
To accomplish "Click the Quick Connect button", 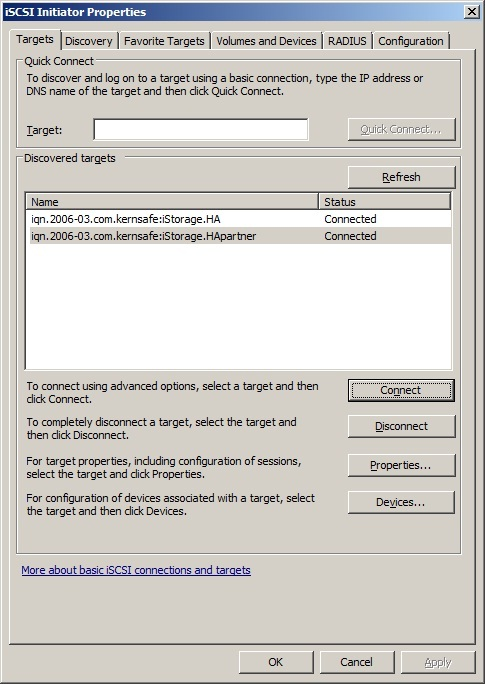I will pos(401,129).
